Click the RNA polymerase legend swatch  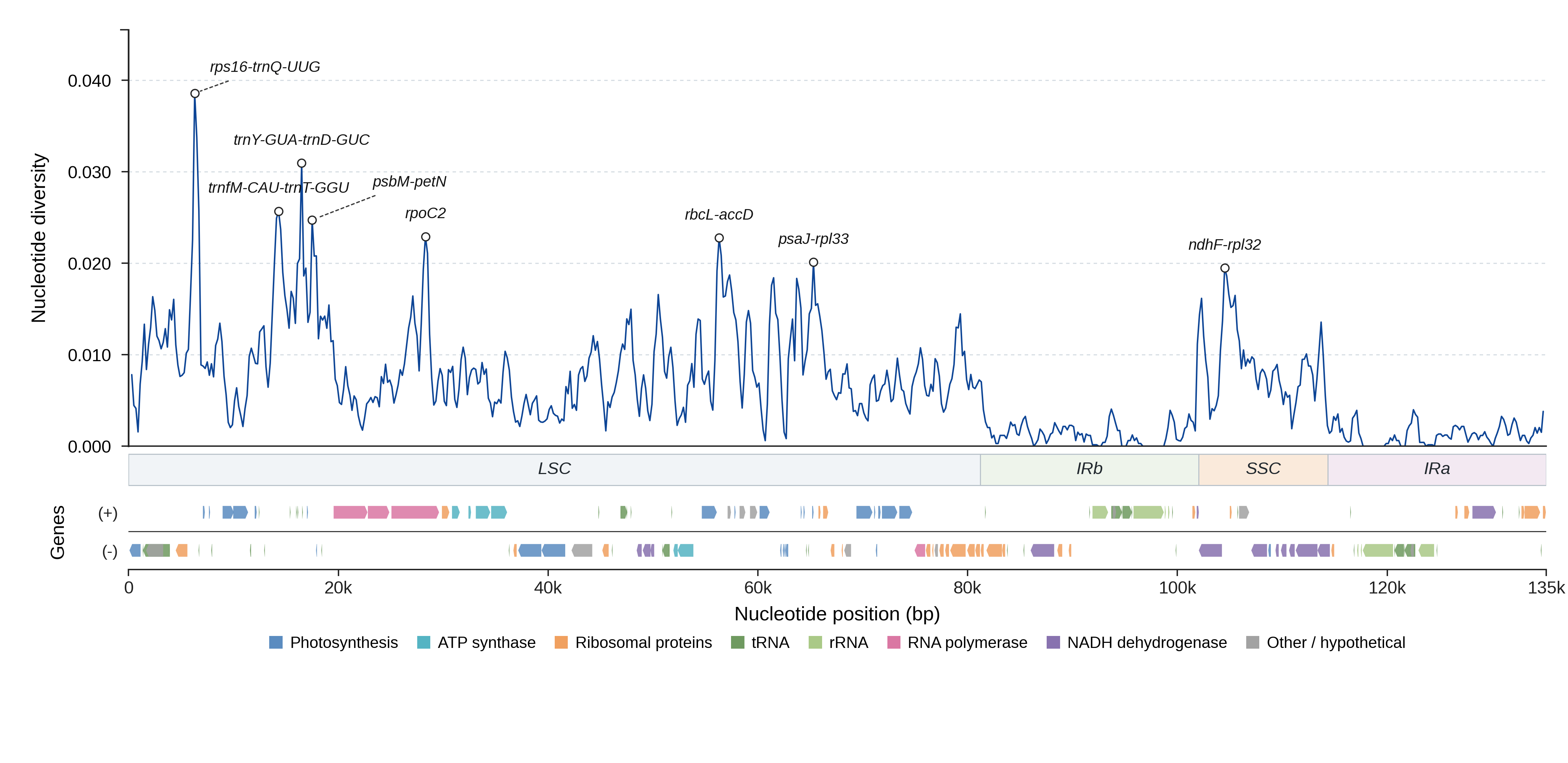click(x=894, y=642)
